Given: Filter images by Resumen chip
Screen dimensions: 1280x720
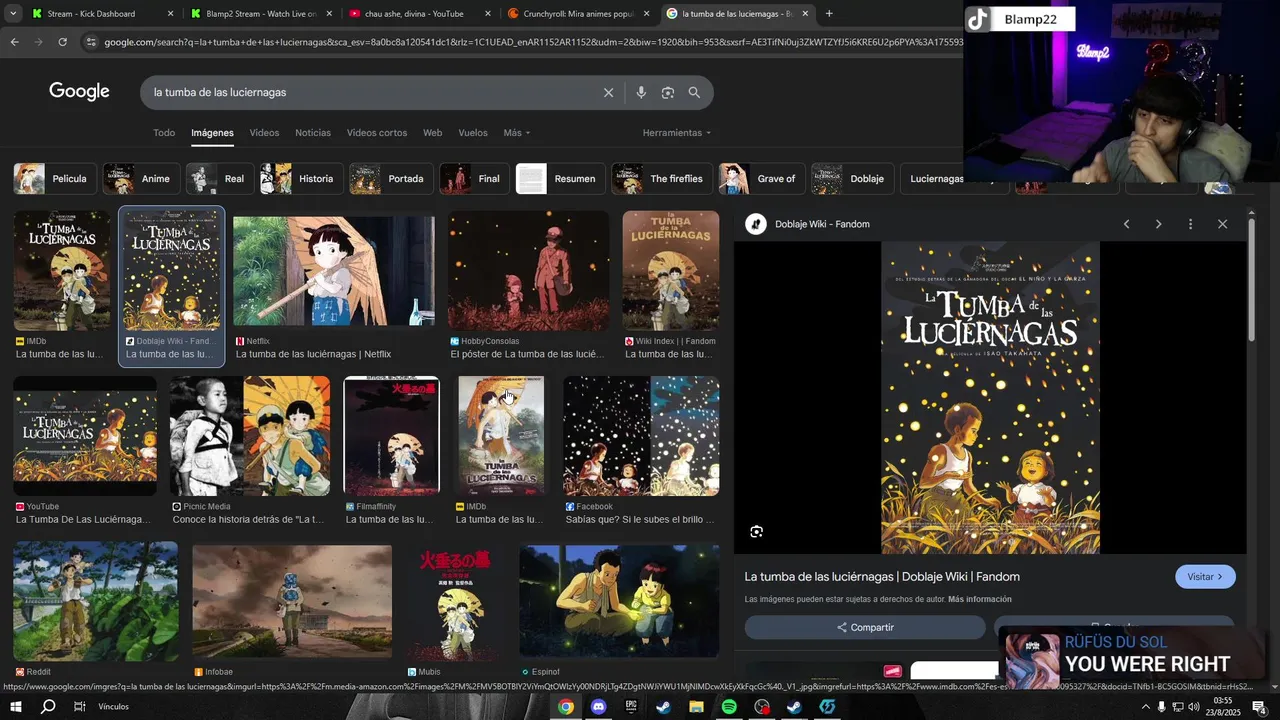Looking at the screenshot, I should tap(560, 179).
